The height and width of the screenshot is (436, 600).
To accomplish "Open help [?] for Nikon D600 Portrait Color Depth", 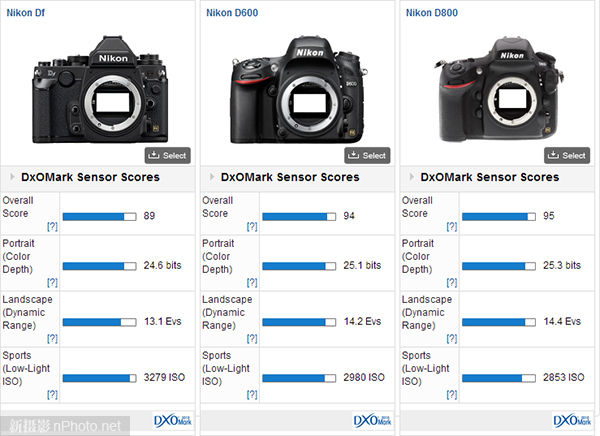I will coord(252,283).
